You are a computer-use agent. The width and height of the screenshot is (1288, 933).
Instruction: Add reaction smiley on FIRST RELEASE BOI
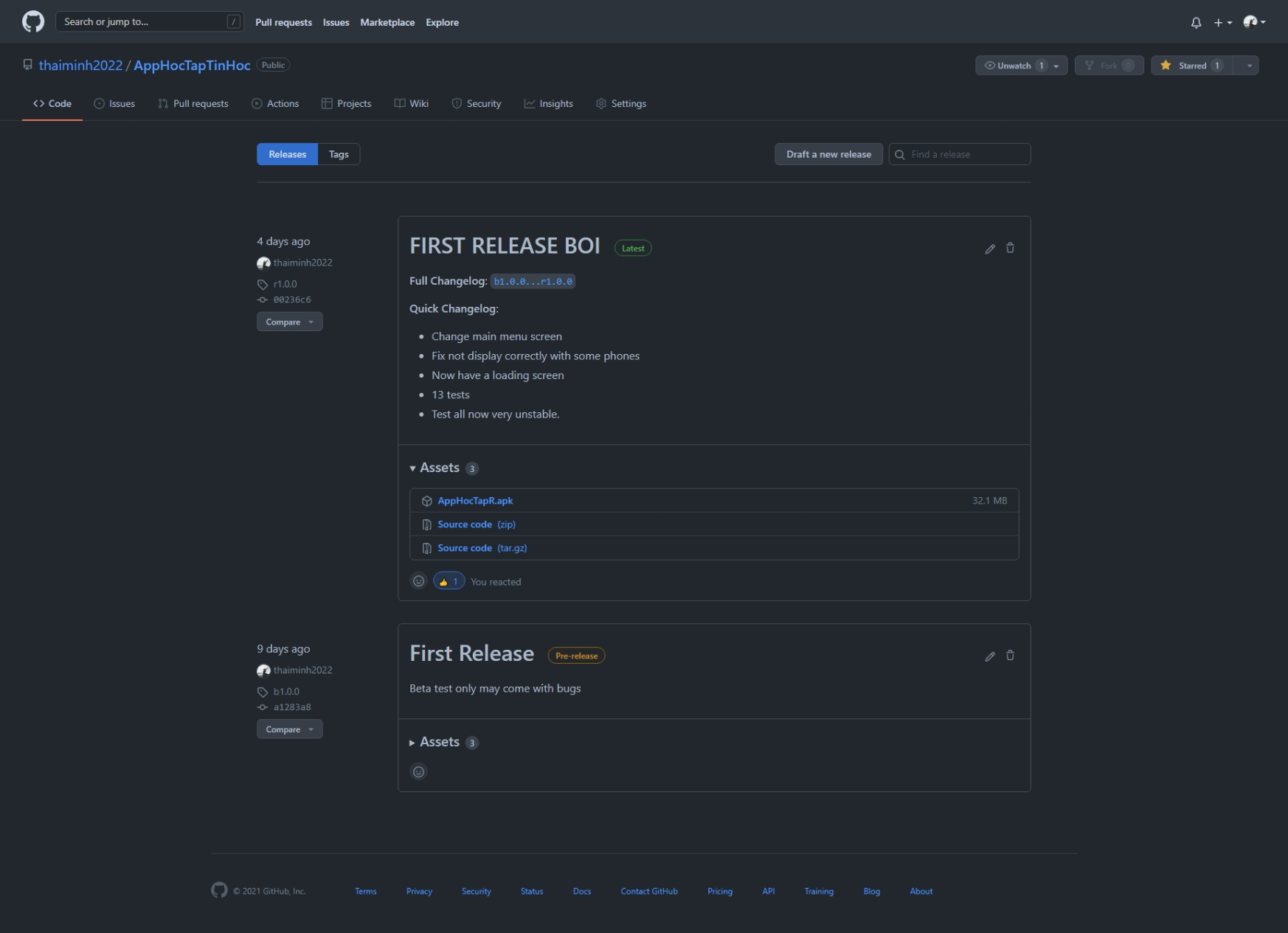418,581
